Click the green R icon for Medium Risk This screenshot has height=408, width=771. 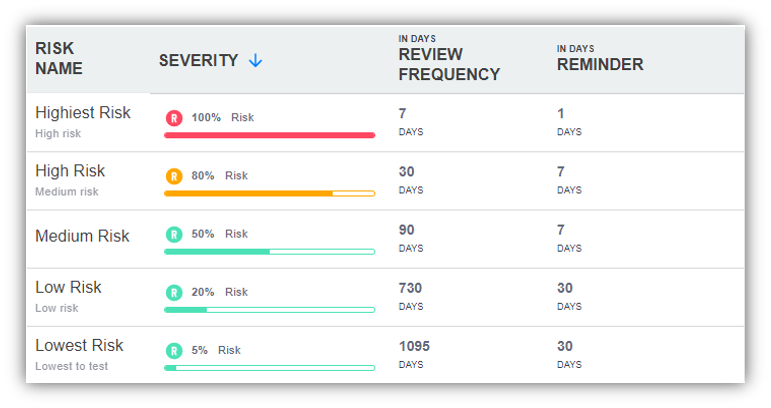pyautogui.click(x=174, y=234)
